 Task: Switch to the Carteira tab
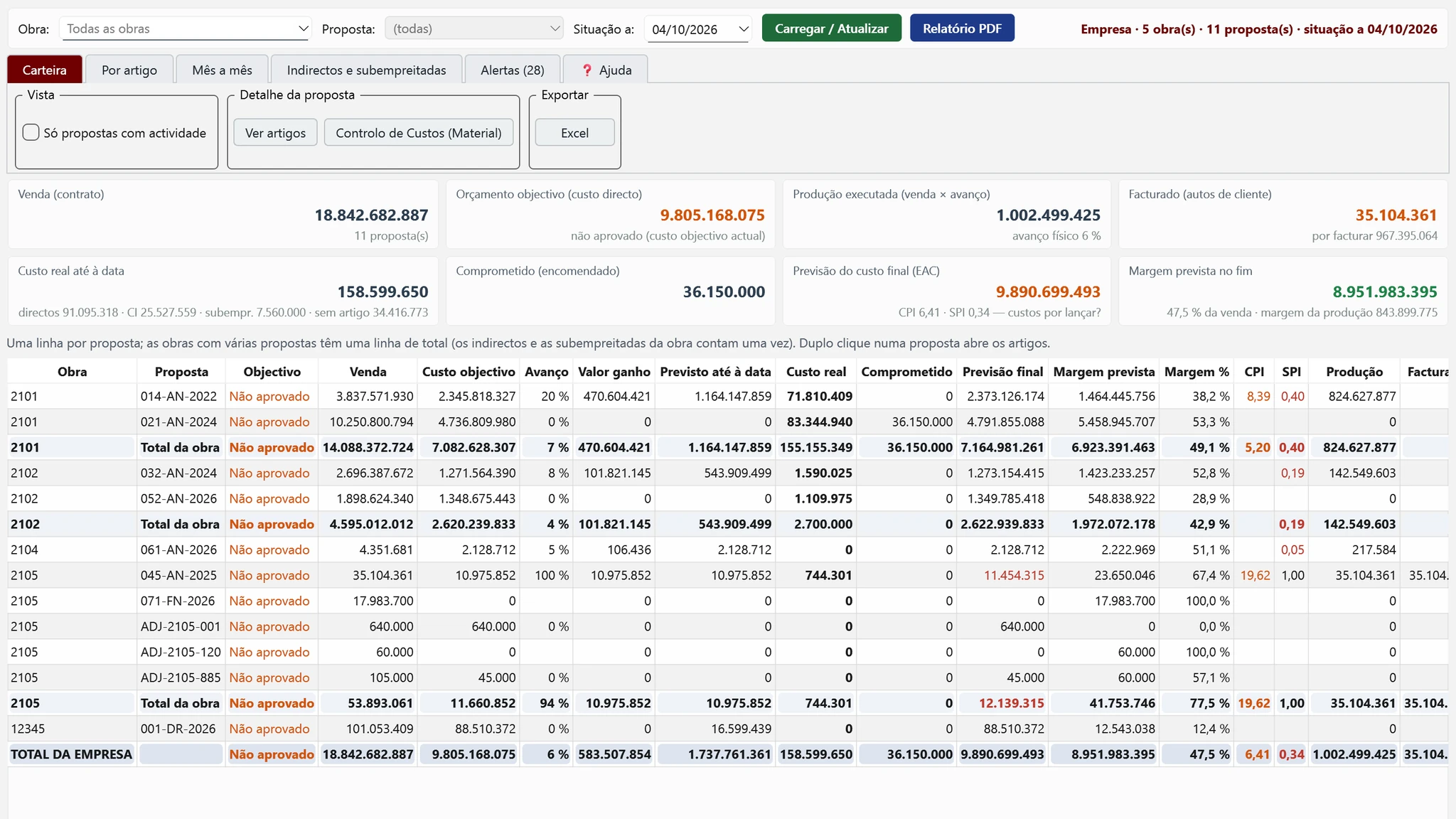click(45, 70)
